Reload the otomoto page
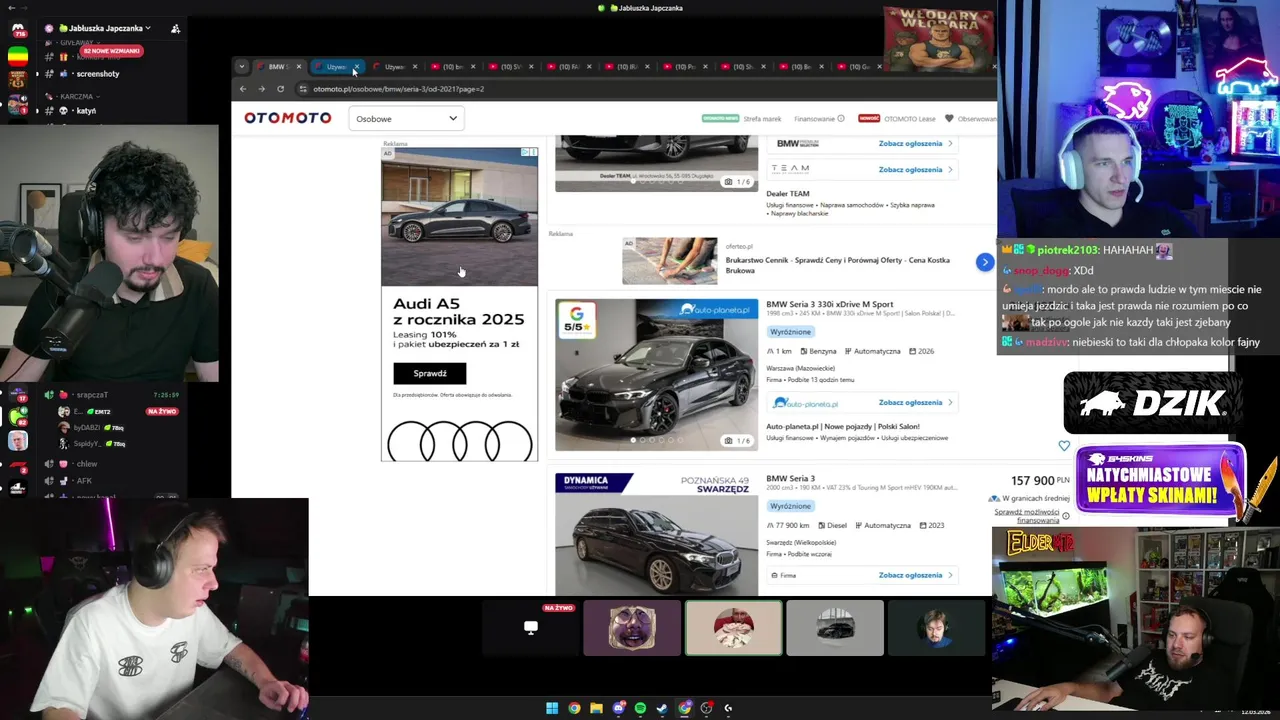The image size is (1280, 720). click(x=281, y=89)
